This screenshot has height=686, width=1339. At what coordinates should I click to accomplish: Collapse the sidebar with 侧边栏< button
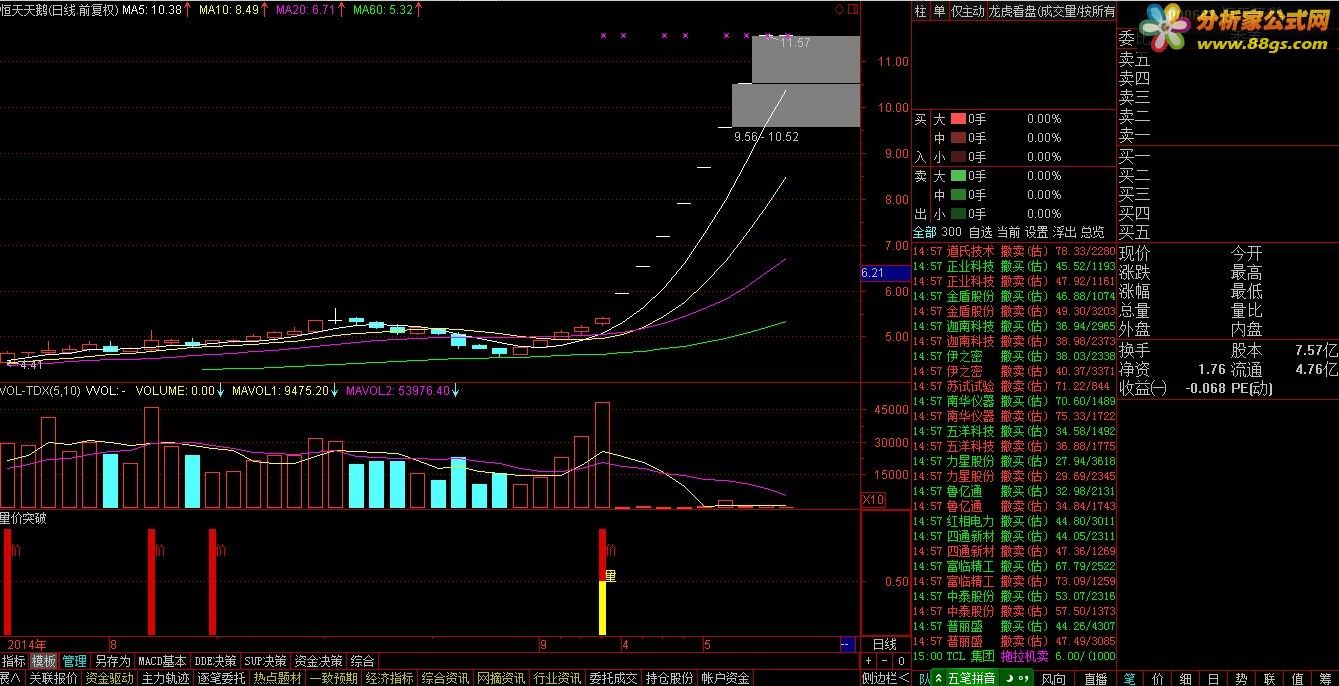click(885, 678)
